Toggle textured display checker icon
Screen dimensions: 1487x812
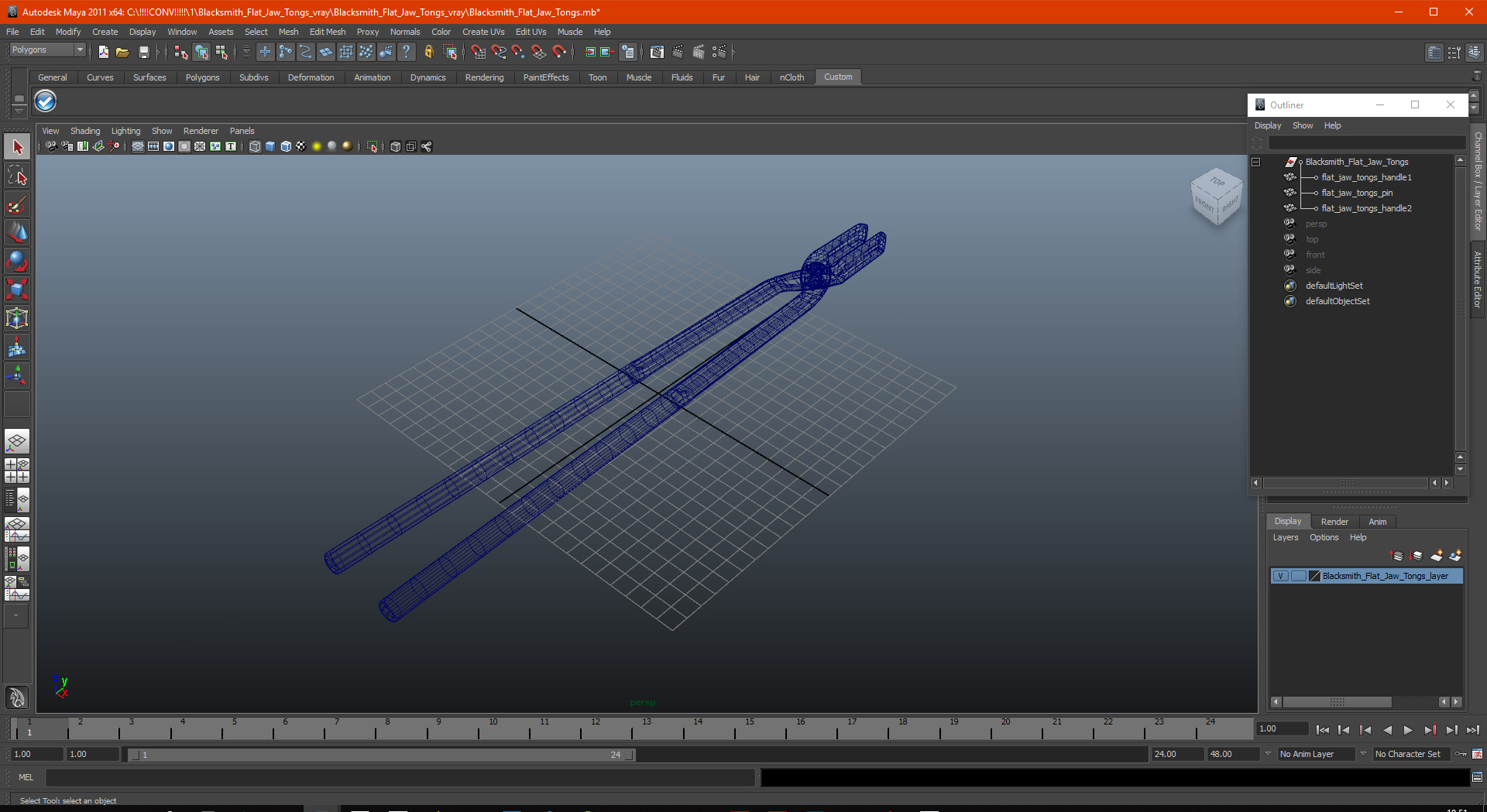pos(301,146)
